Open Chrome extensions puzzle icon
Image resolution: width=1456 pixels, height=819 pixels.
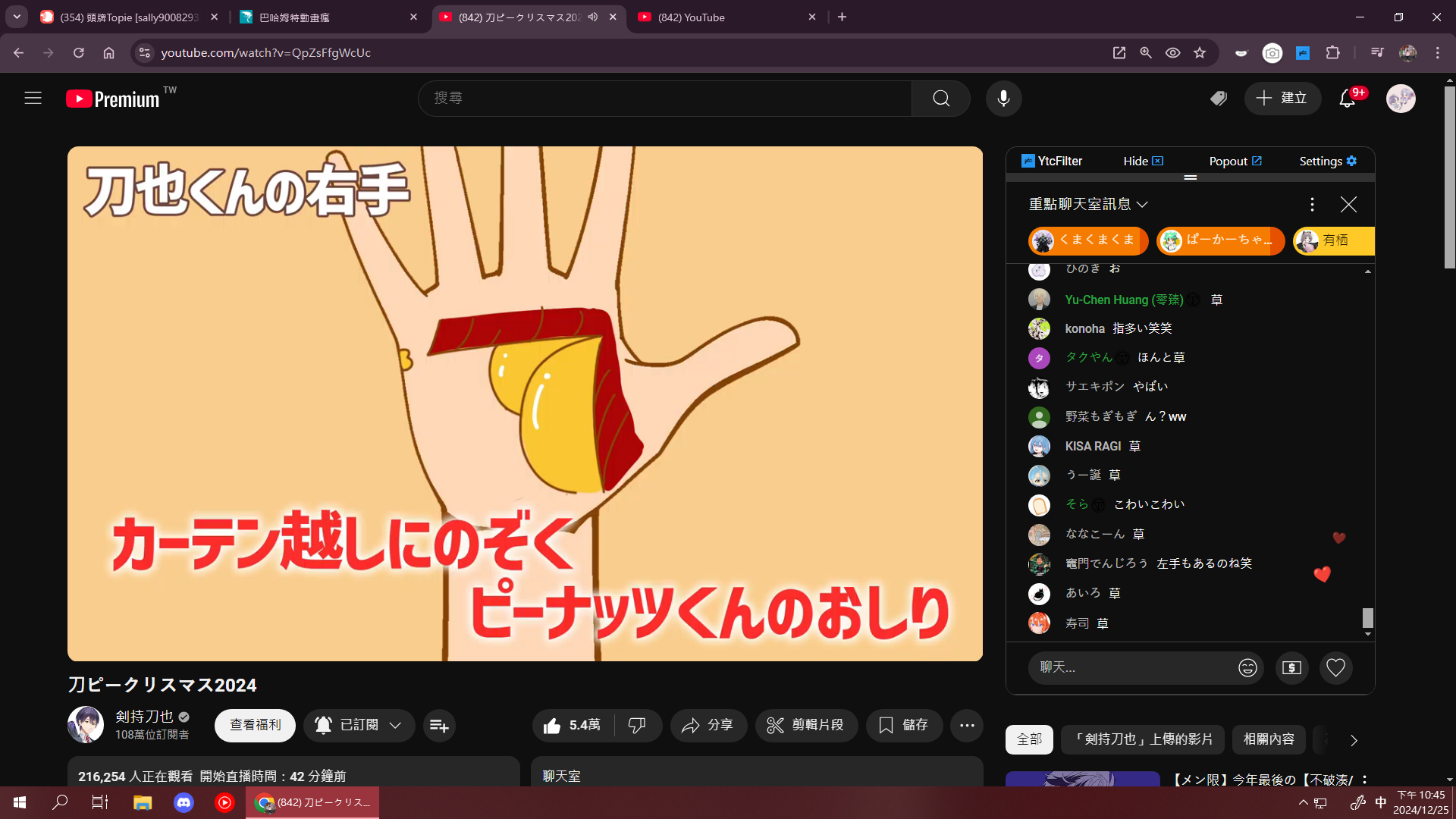1332,52
